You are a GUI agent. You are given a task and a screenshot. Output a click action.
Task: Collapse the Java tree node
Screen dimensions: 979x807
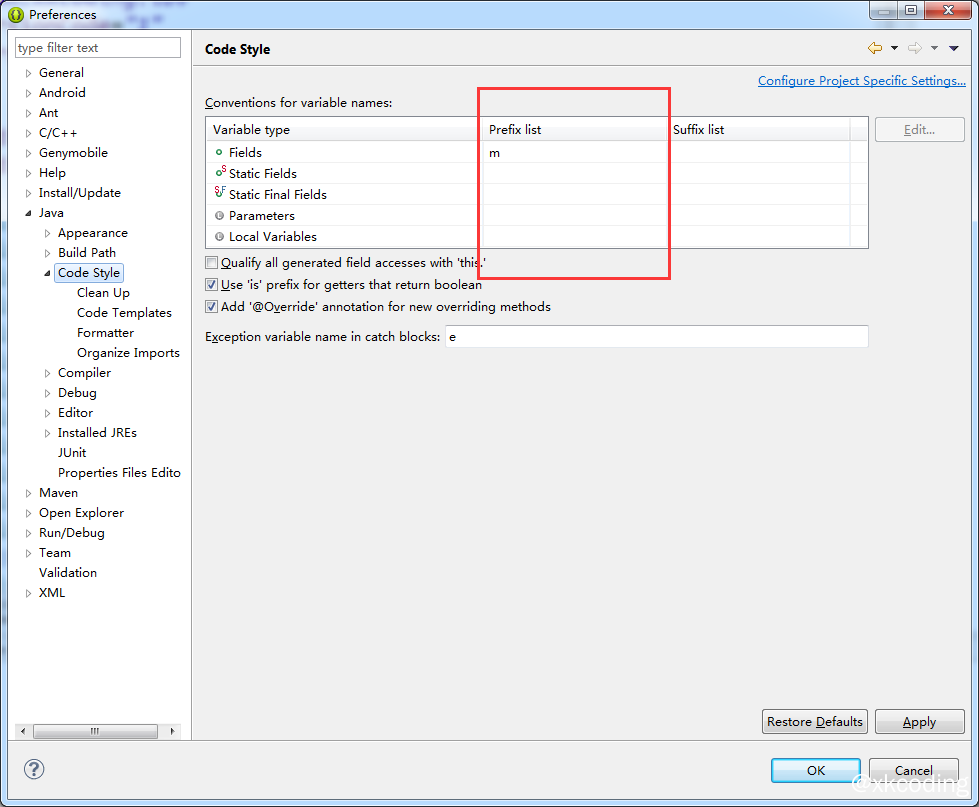pos(28,213)
